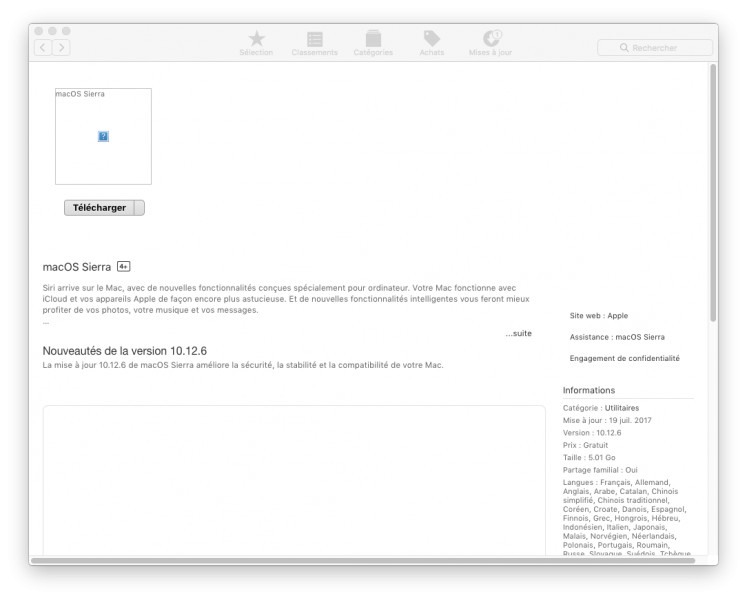The image size is (746, 600).
Task: Open the Sélection star tab
Action: point(256,43)
